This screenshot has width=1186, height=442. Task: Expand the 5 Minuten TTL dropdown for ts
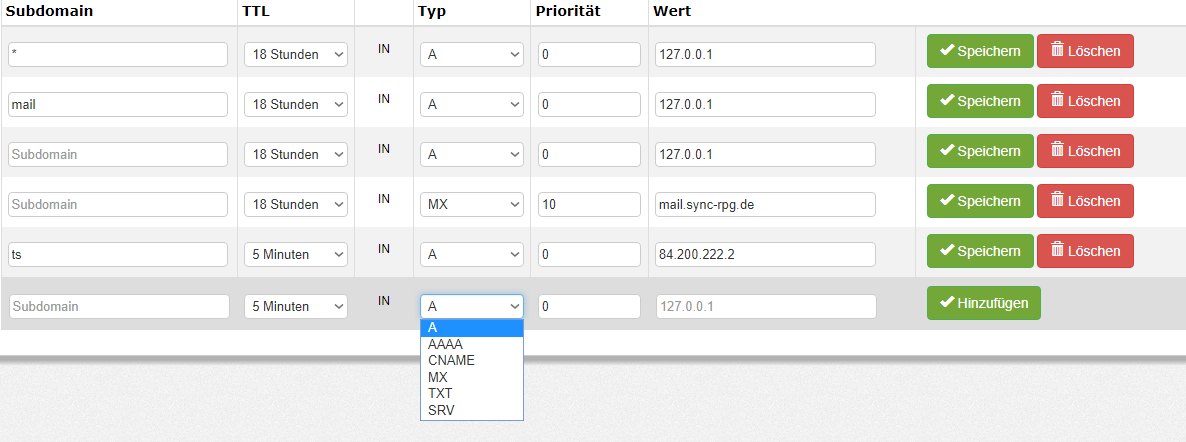[296, 254]
